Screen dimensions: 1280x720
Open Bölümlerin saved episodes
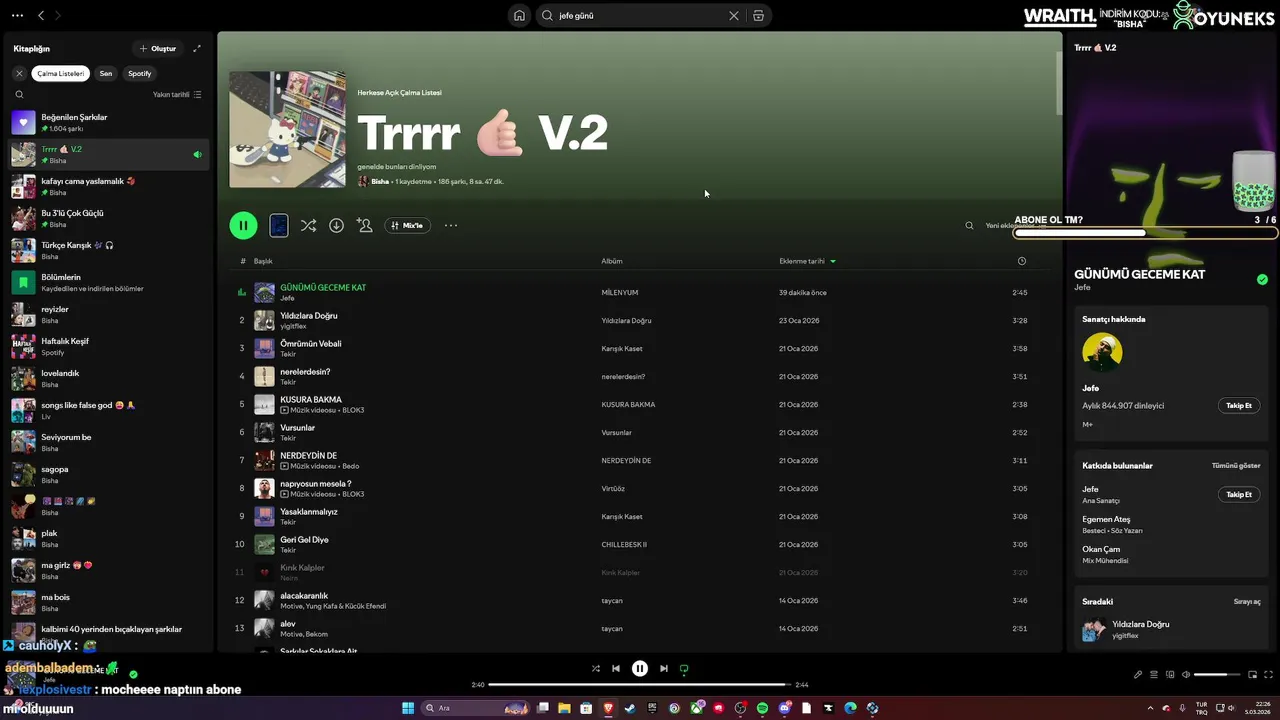pyautogui.click(x=109, y=282)
